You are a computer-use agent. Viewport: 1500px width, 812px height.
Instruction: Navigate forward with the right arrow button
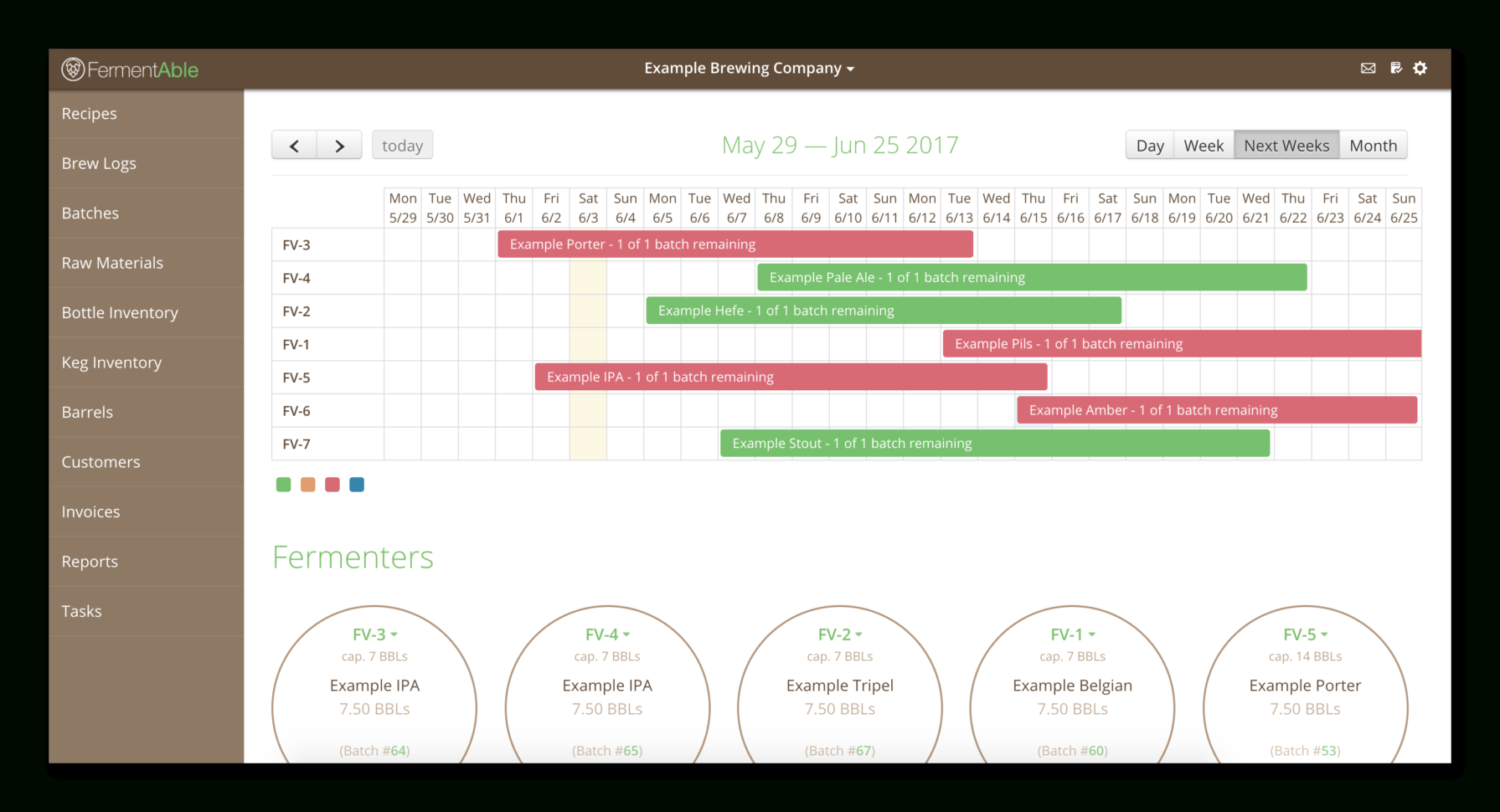(339, 145)
